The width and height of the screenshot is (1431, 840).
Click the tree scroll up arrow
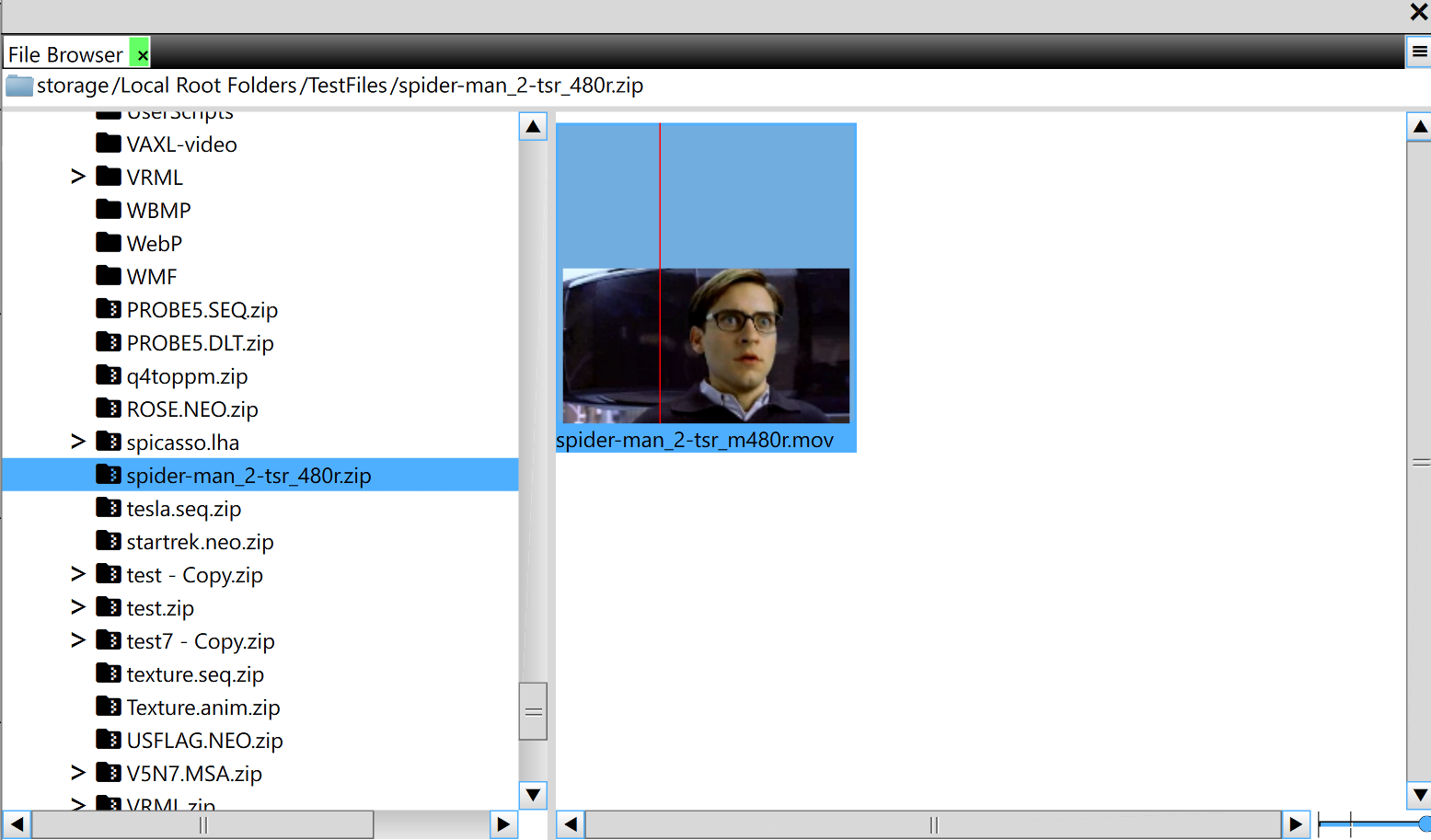(x=533, y=126)
